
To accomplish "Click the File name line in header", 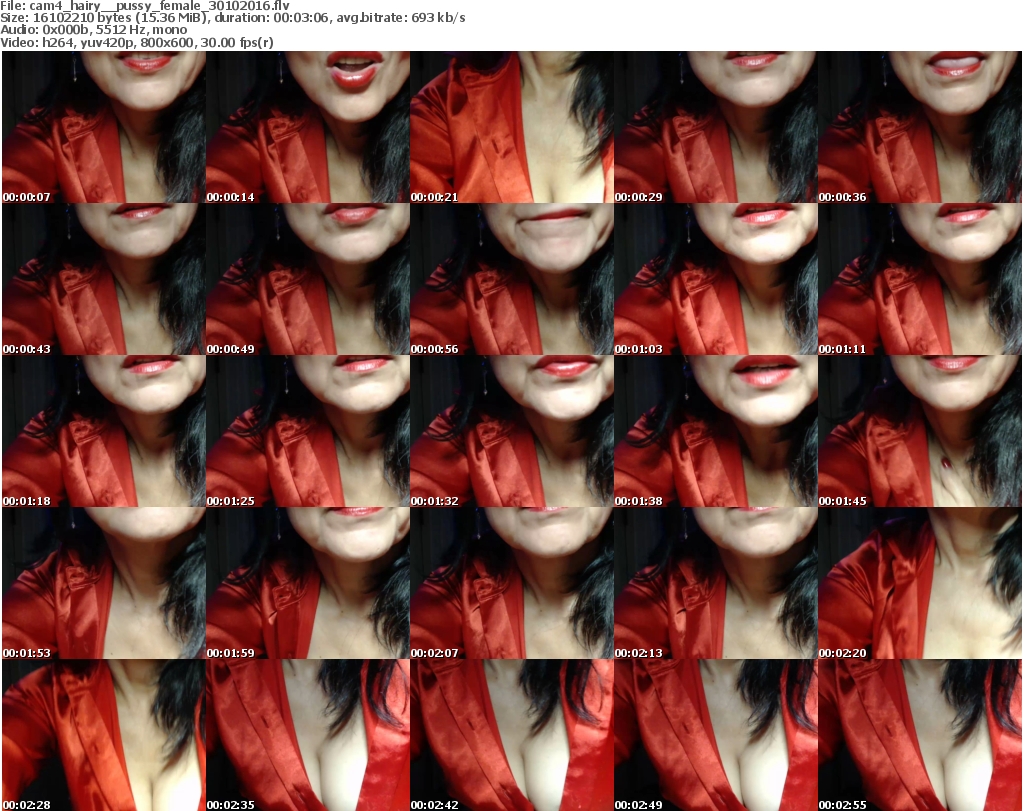I will (x=146, y=6).
